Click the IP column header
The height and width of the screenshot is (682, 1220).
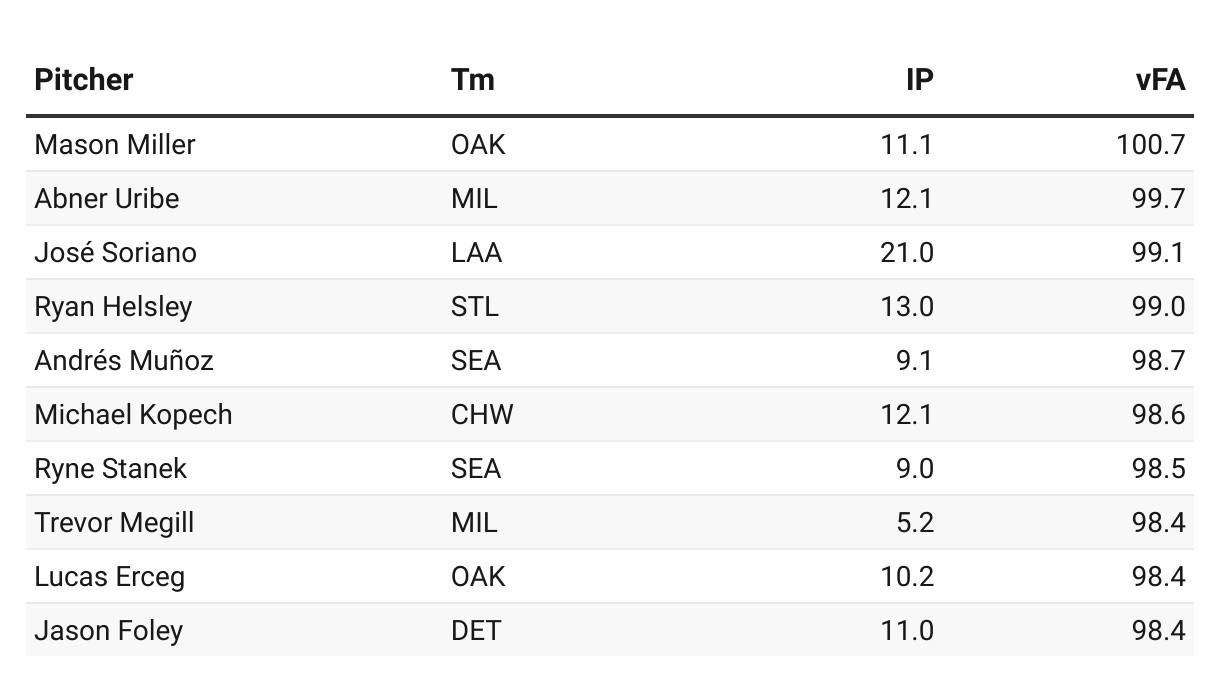pos(918,80)
